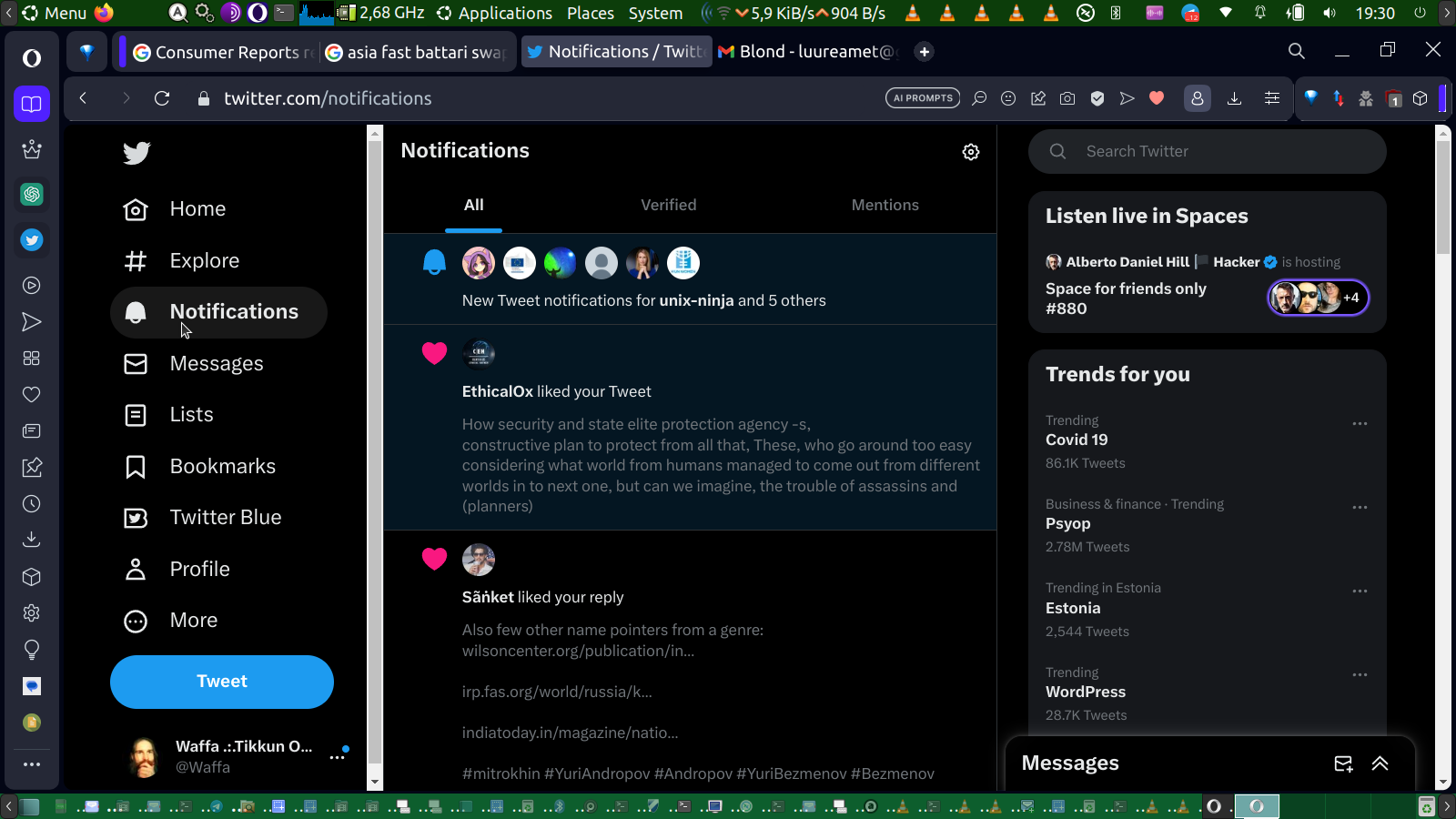This screenshot has height=819, width=1456.
Task: Reload the current page
Action: pos(162,98)
